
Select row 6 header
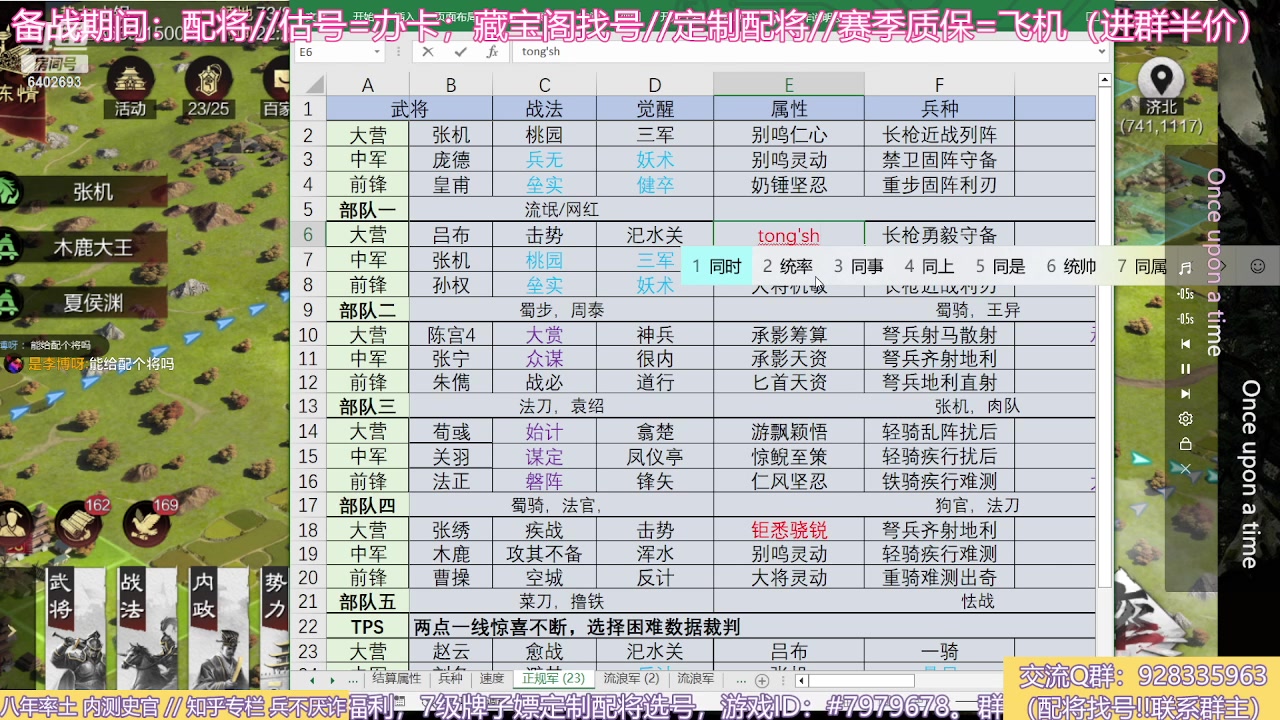tap(308, 235)
